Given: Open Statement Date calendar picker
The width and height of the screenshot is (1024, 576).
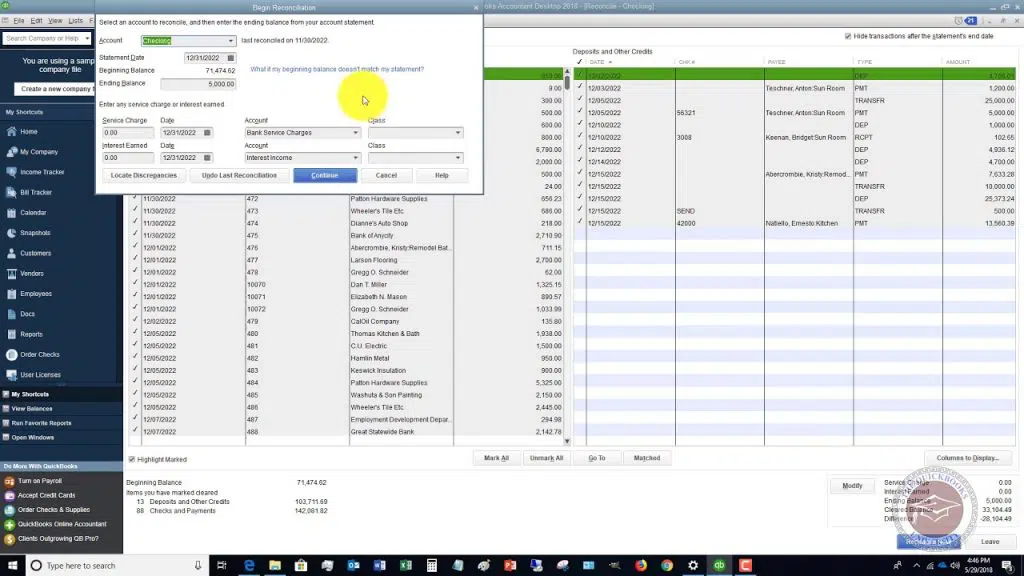Looking at the screenshot, I should pyautogui.click(x=231, y=57).
